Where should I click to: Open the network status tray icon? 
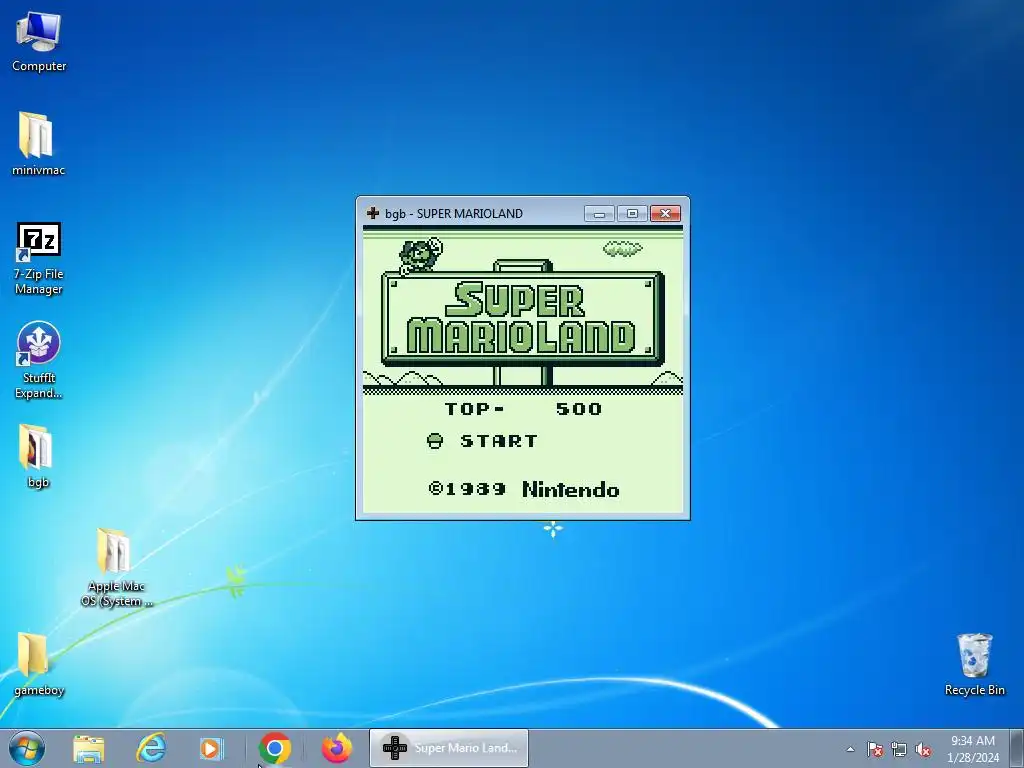click(x=899, y=749)
